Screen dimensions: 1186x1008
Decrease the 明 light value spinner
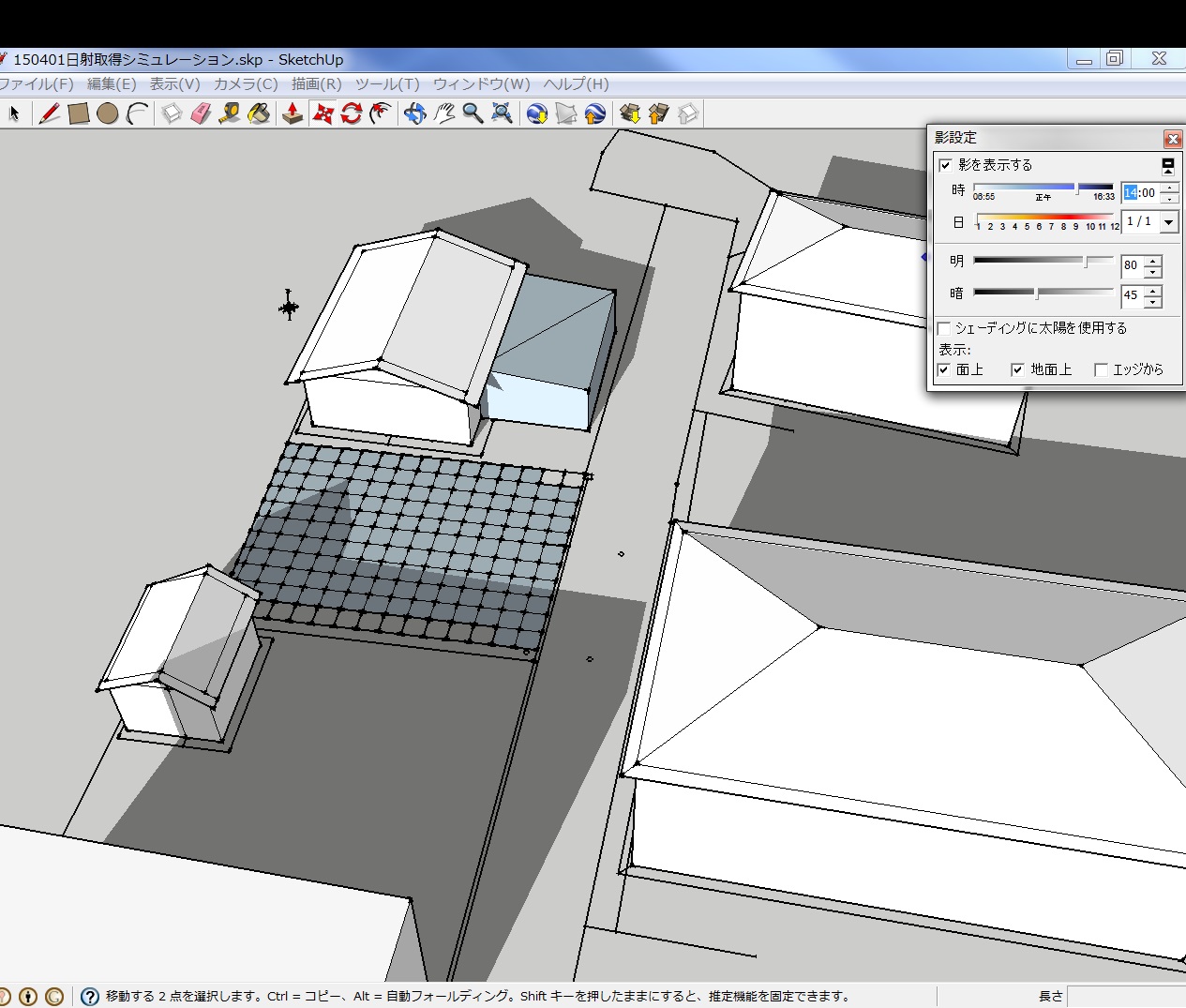coord(1153,272)
